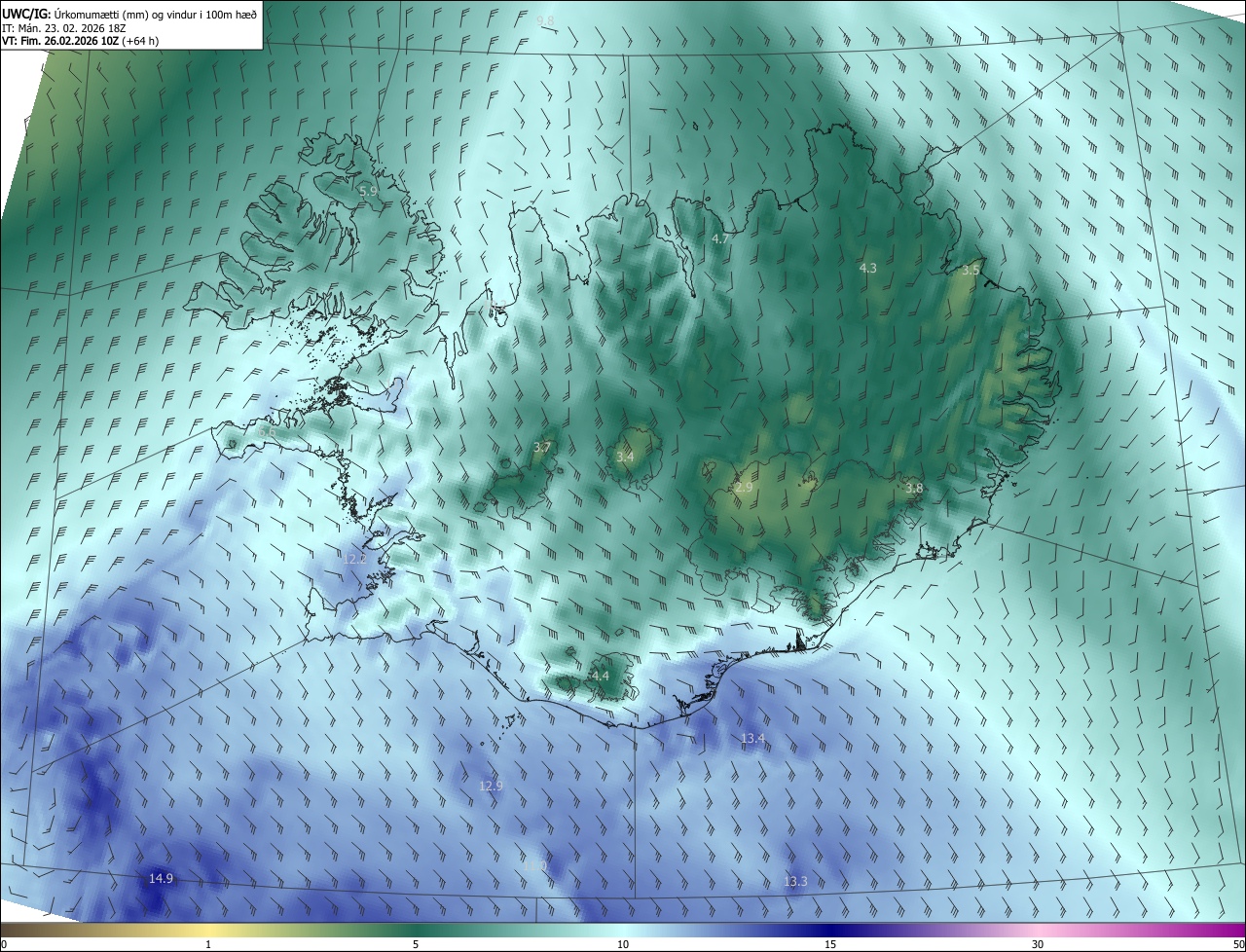Click the 9.8 value label
This screenshot has height=952, width=1246.
[545, 20]
